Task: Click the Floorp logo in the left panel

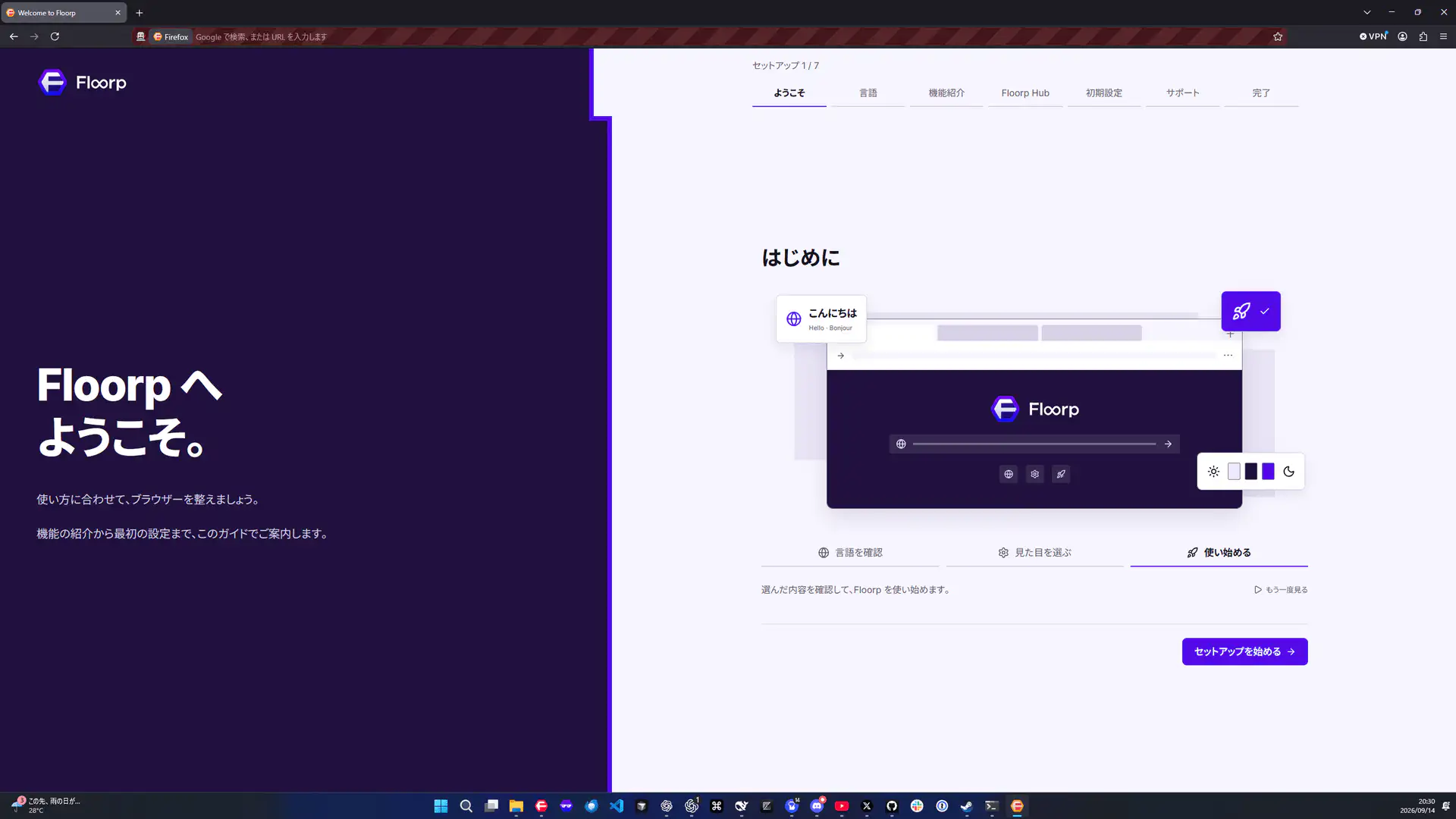Action: 82,82
